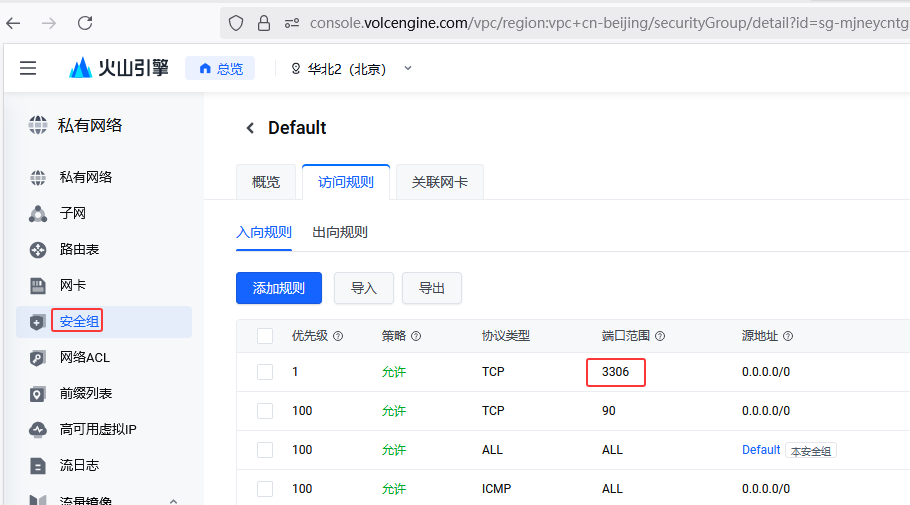The image size is (910, 505).
Task: Click the help icon next to 端口范围
Action: tap(660, 337)
